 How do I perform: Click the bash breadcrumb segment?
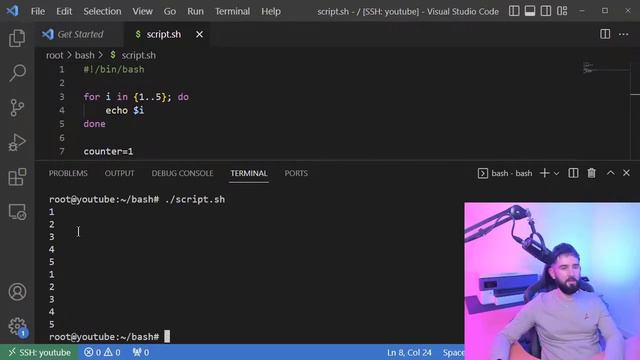tap(84, 55)
